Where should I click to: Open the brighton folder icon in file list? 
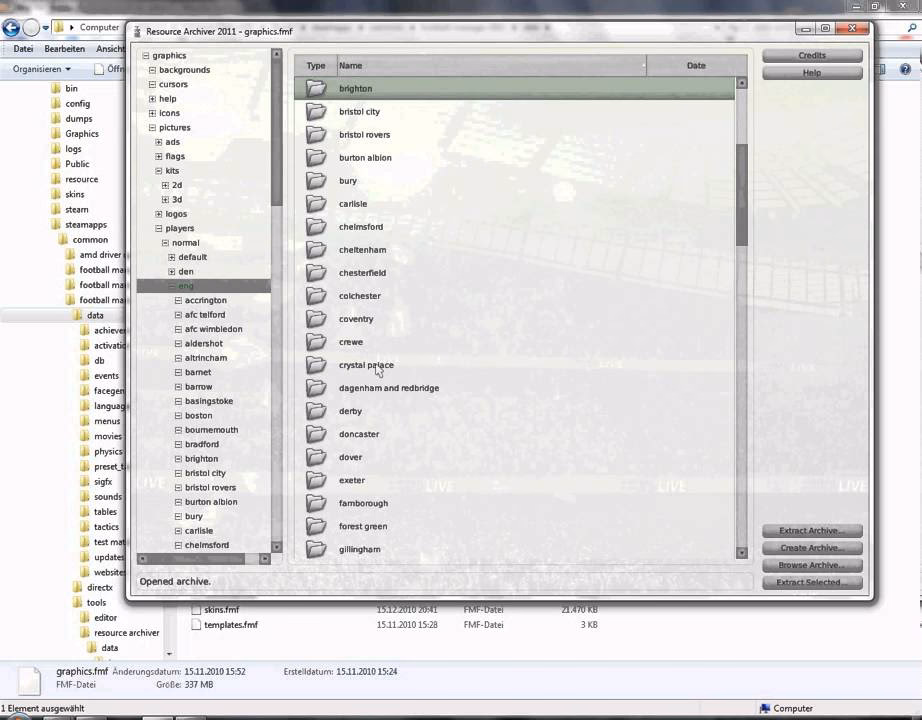pyautogui.click(x=316, y=88)
